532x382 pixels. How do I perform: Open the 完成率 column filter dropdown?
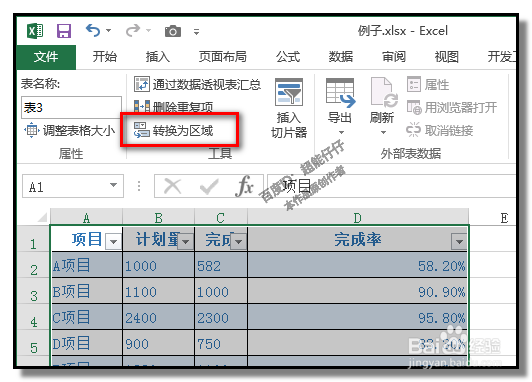(459, 242)
